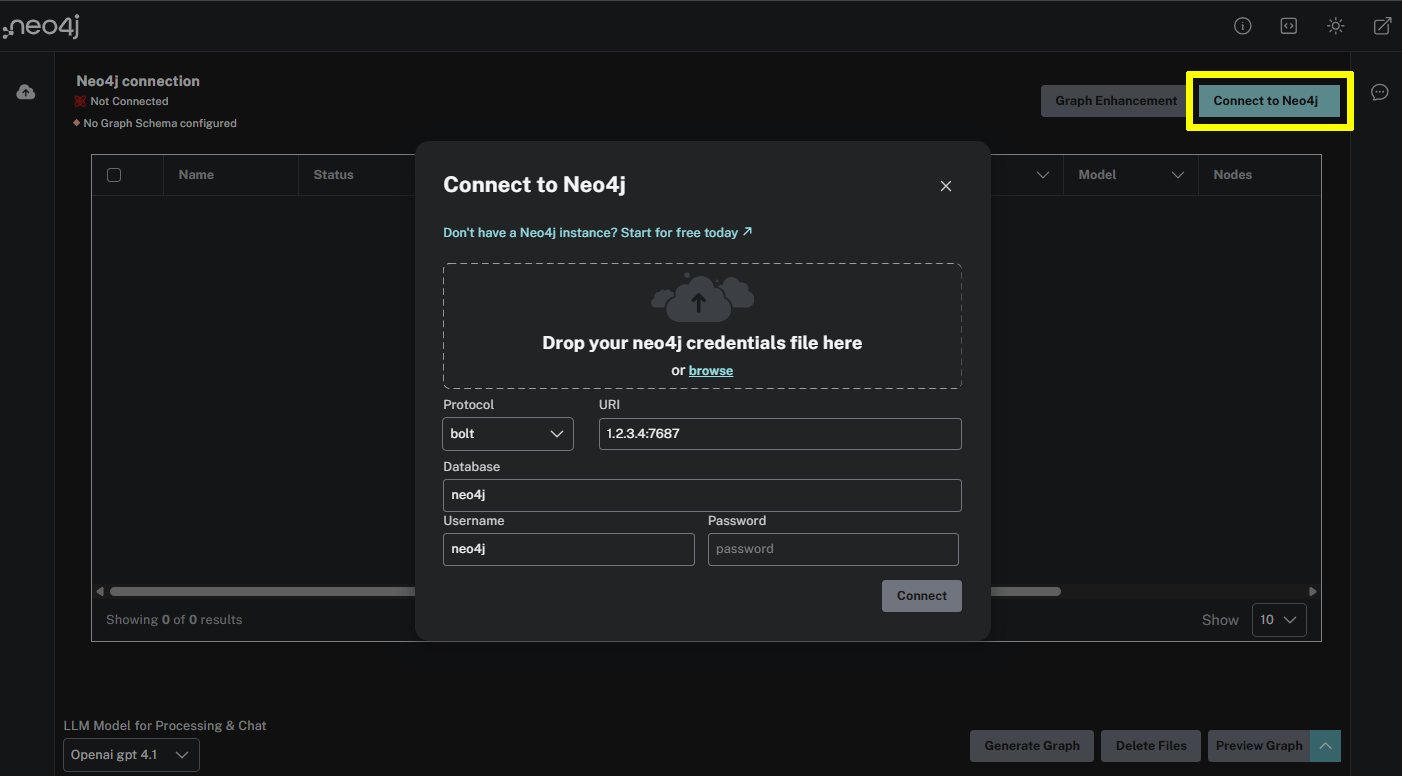Open the Start for free today link
The height and width of the screenshot is (776, 1402).
click(598, 232)
